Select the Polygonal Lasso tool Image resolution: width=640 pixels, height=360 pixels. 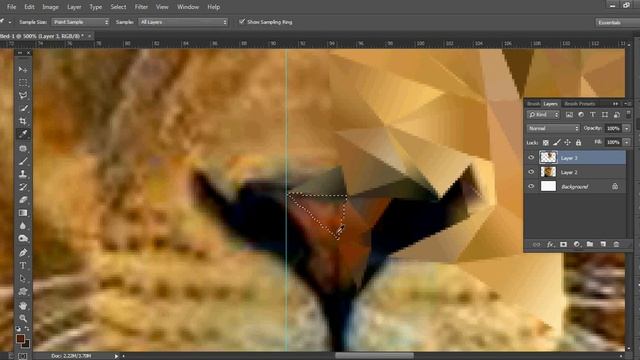(23, 96)
